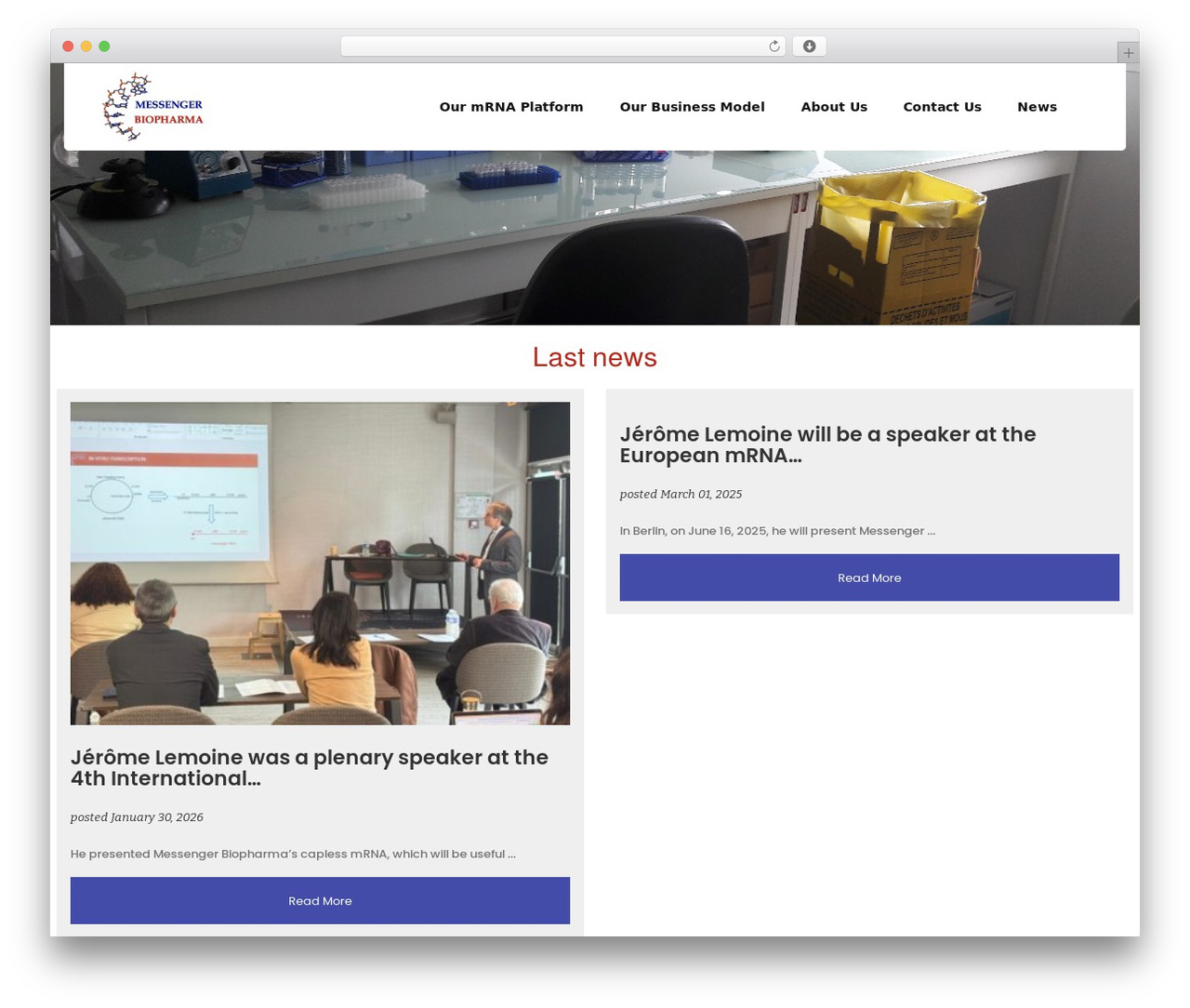This screenshot has height=1008, width=1190.
Task: Click the excerpt 'In Berlin, on June 16, 2025'
Action: point(777,531)
